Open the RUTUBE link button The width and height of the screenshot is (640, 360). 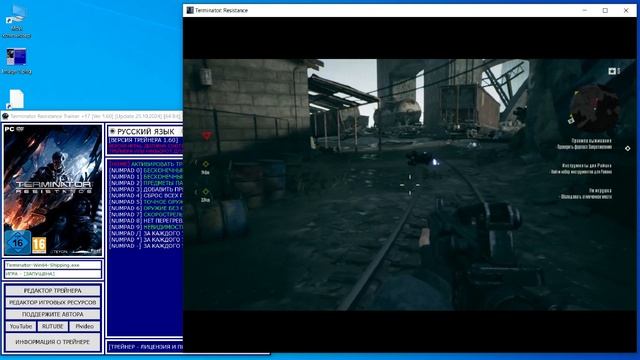coord(53,327)
